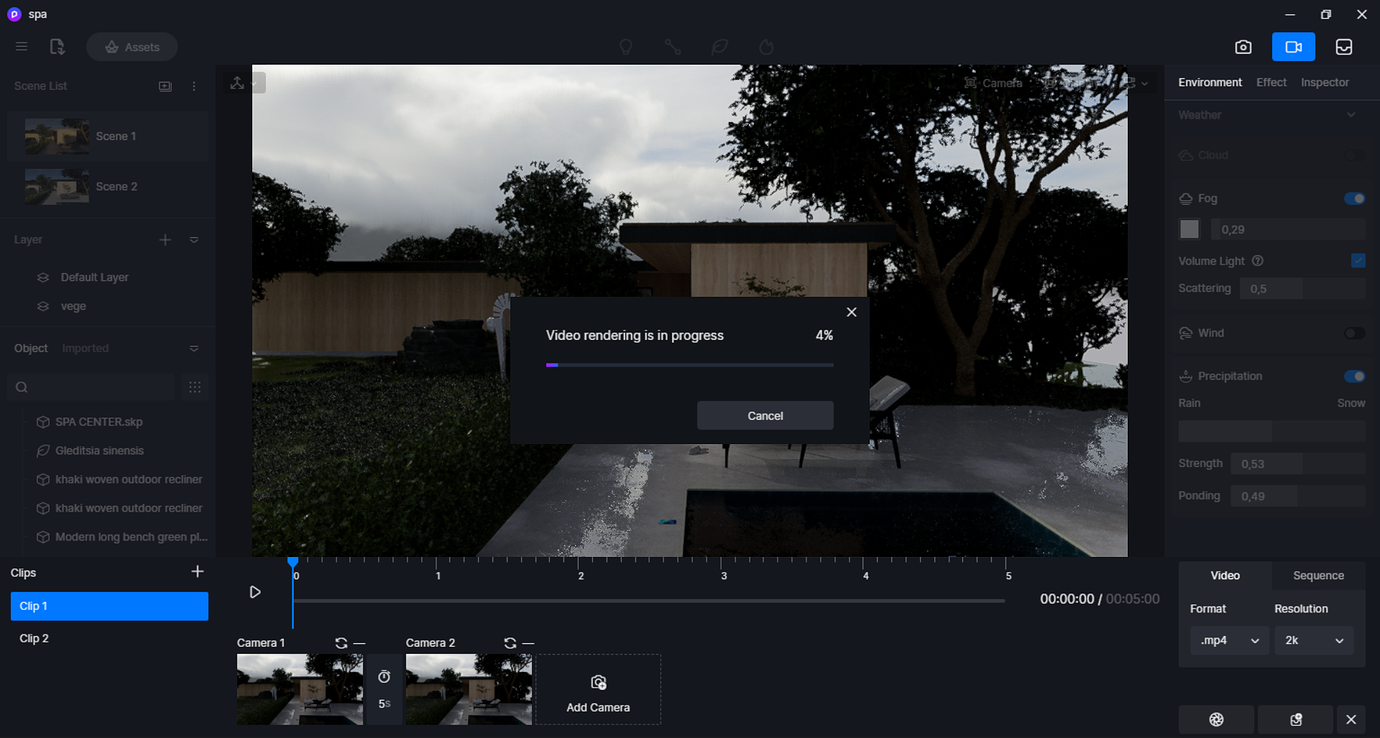Toggle the Fog switch off
The height and width of the screenshot is (738, 1380).
pyautogui.click(x=1355, y=199)
